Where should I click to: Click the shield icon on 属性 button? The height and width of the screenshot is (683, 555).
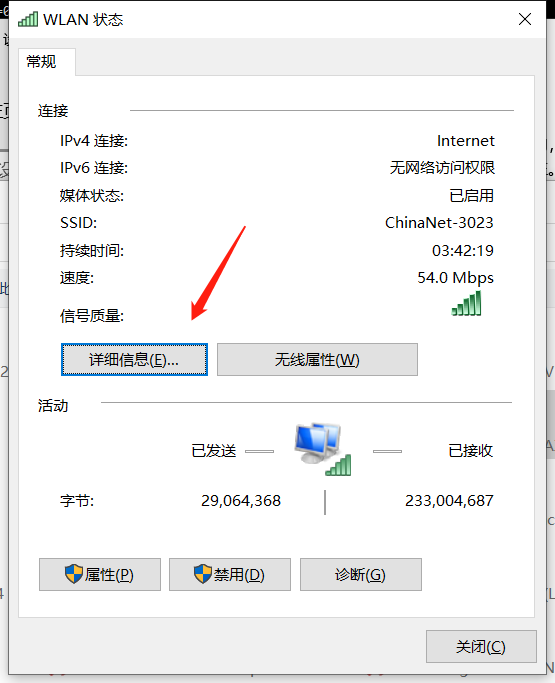tap(74, 574)
